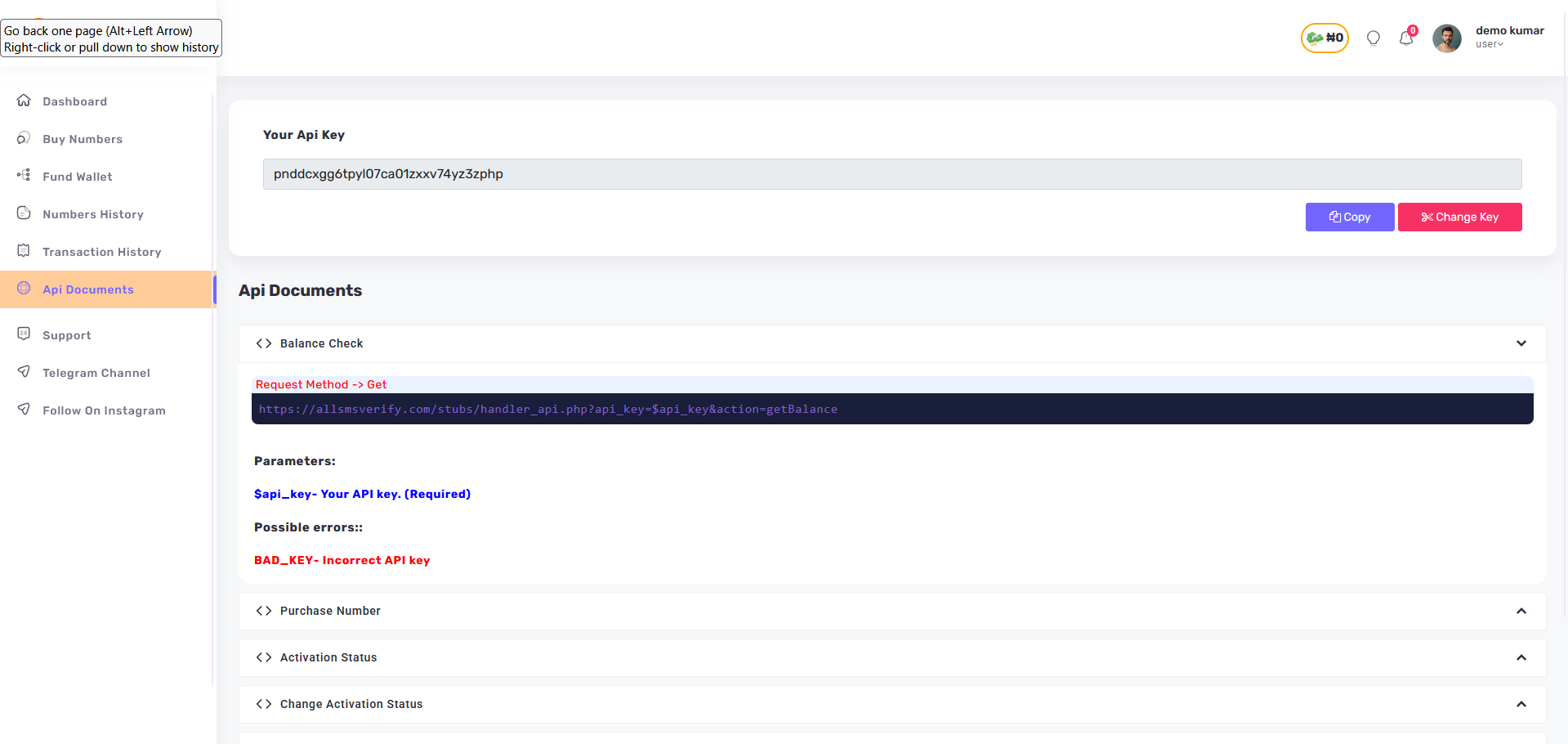The height and width of the screenshot is (744, 1568).
Task: Click the Numbers History sidebar icon
Action: pyautogui.click(x=24, y=213)
